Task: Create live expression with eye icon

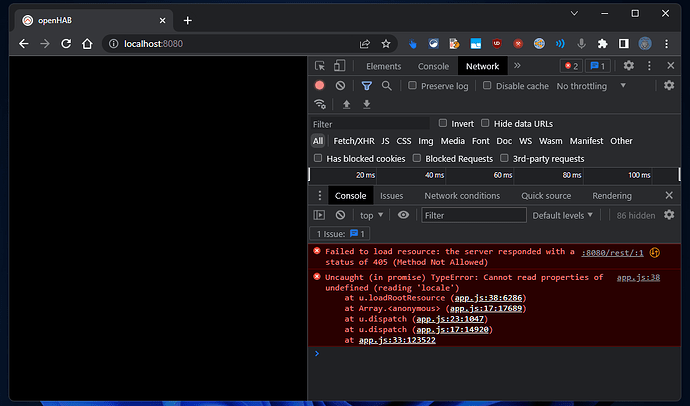Action: coord(403,215)
